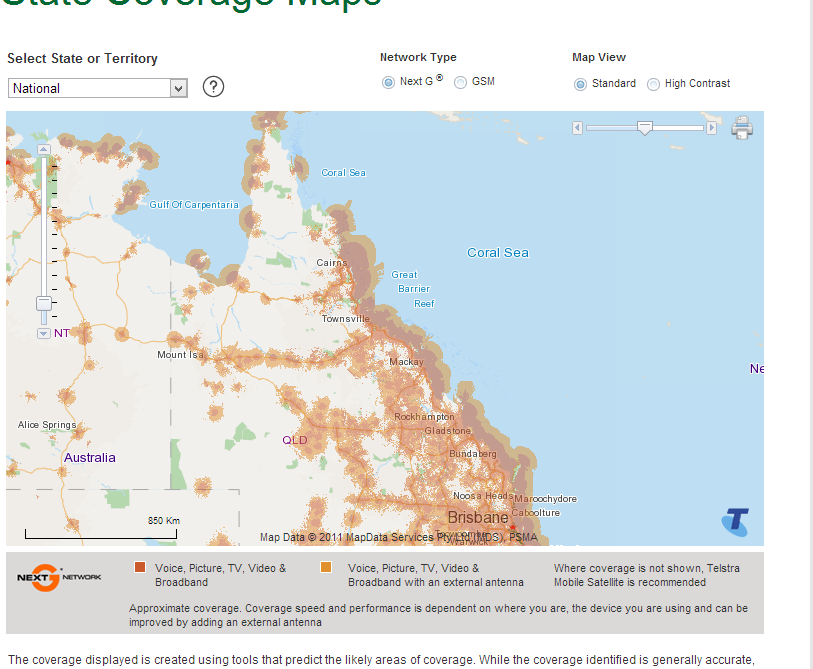The height and width of the screenshot is (669, 813).
Task: Click the light orange external antenna swatch
Action: pyautogui.click(x=326, y=567)
